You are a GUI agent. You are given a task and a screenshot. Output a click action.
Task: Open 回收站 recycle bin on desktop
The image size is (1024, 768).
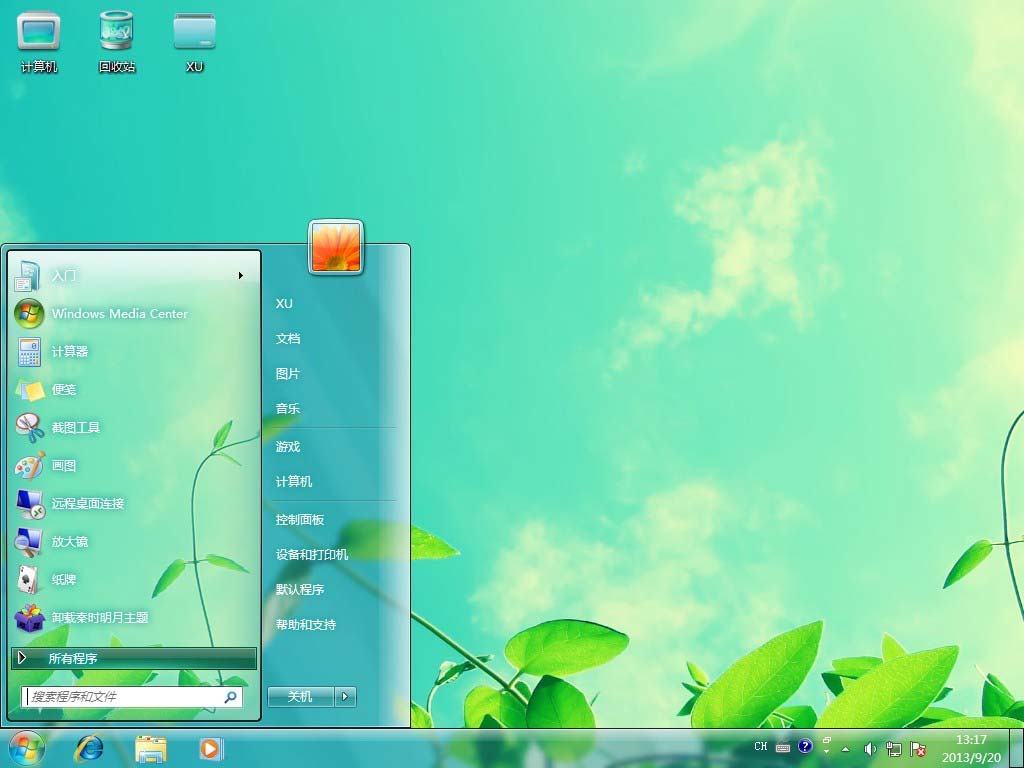pyautogui.click(x=117, y=40)
